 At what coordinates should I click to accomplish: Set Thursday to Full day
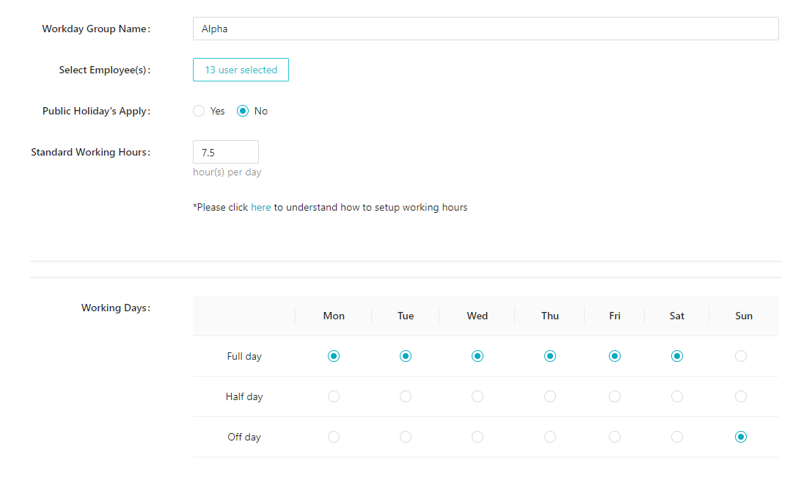pos(550,356)
